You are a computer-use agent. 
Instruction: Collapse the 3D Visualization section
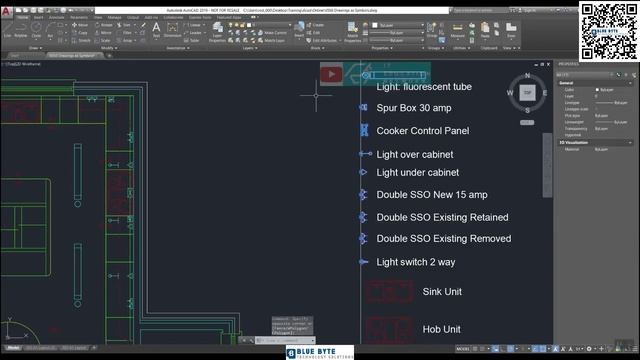click(631, 142)
